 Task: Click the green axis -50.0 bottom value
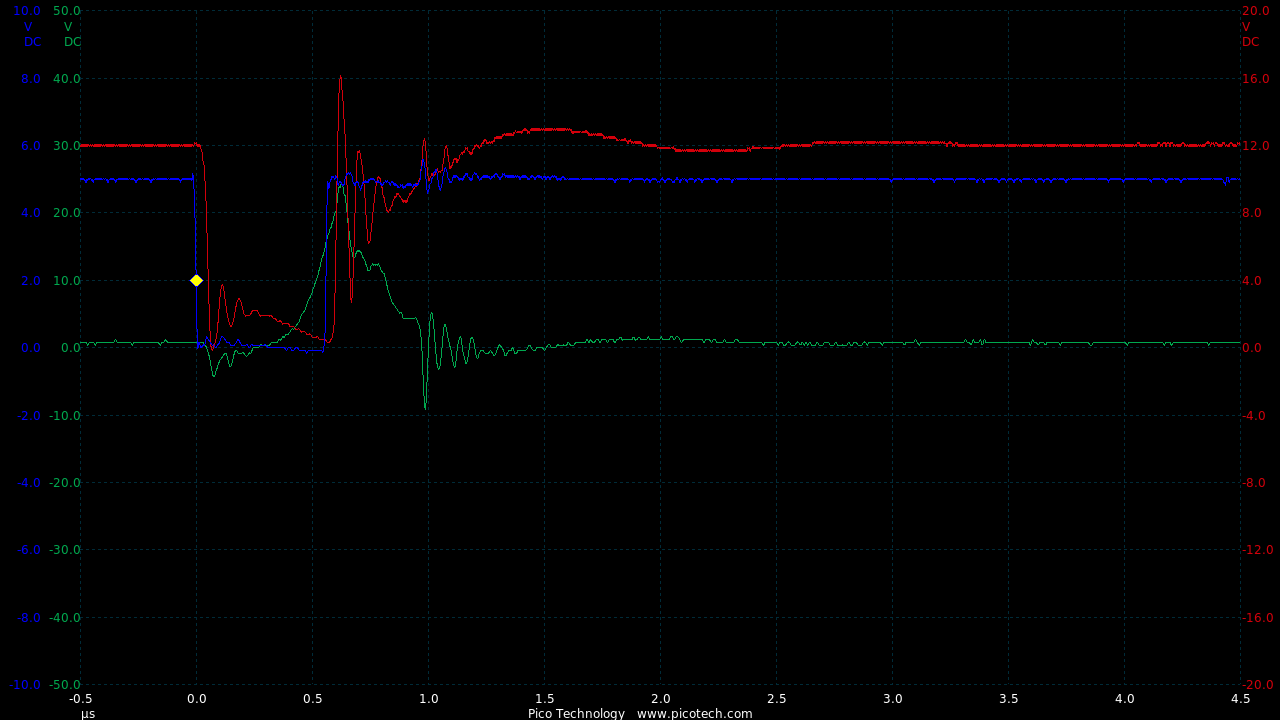point(65,685)
